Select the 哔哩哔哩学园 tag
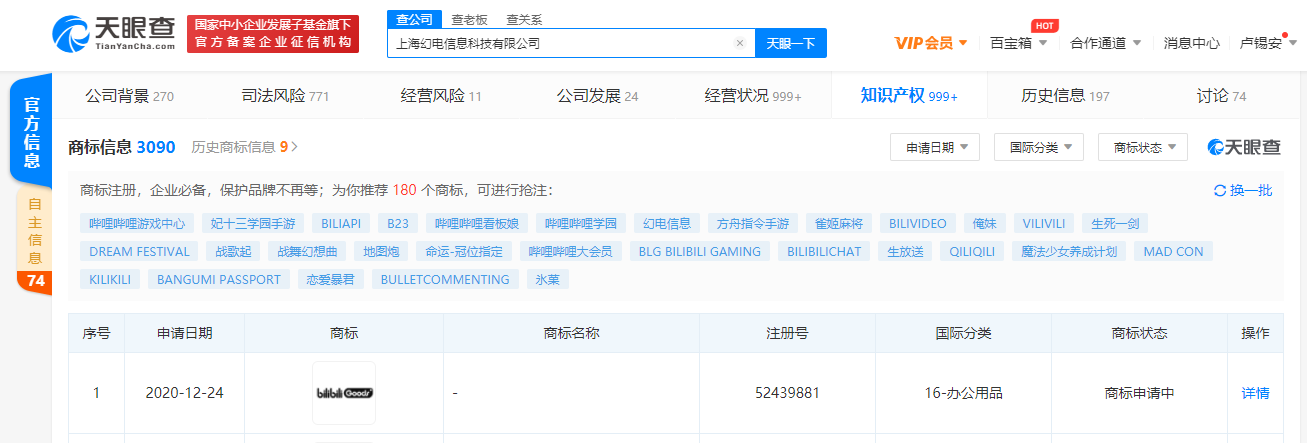Image resolution: width=1307 pixels, height=443 pixels. tap(581, 223)
